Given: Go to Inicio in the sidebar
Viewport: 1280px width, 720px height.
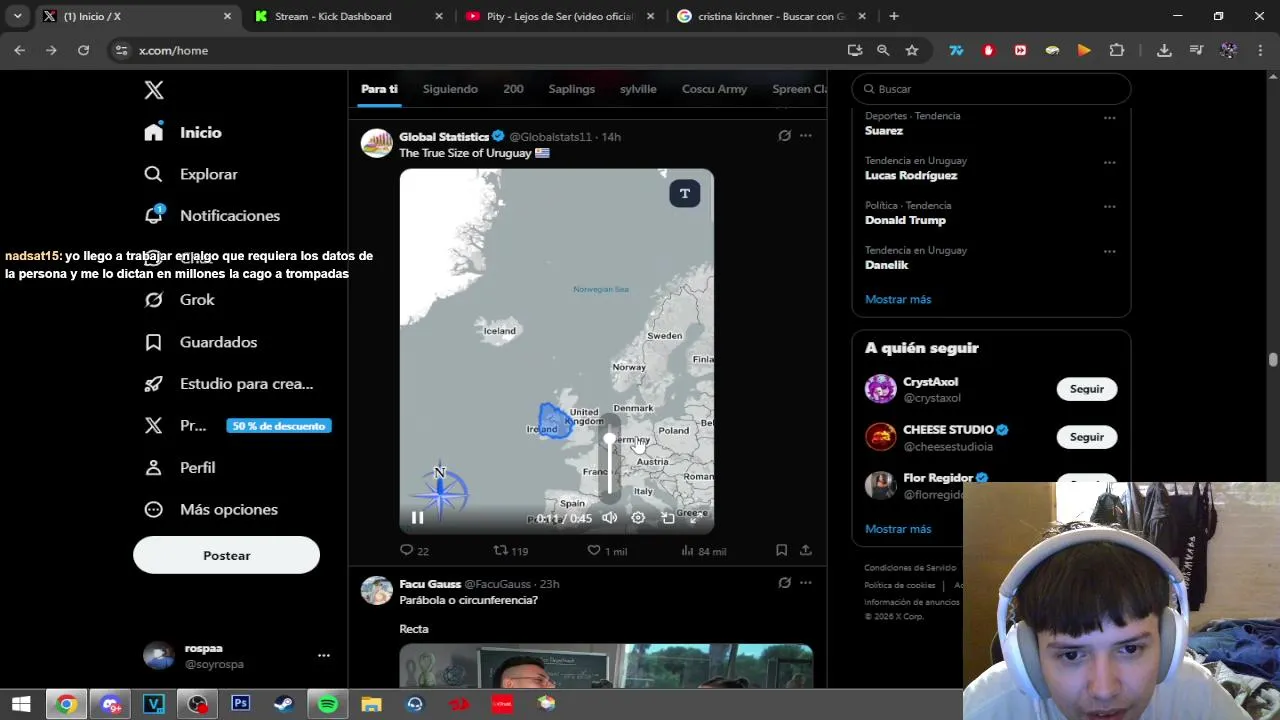Looking at the screenshot, I should [x=183, y=132].
